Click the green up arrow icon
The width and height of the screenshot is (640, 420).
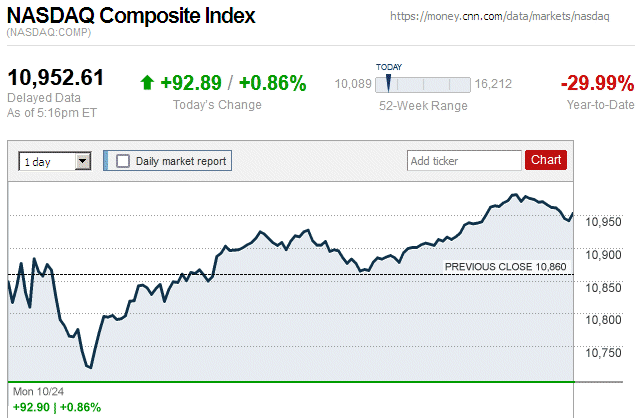[x=147, y=84]
